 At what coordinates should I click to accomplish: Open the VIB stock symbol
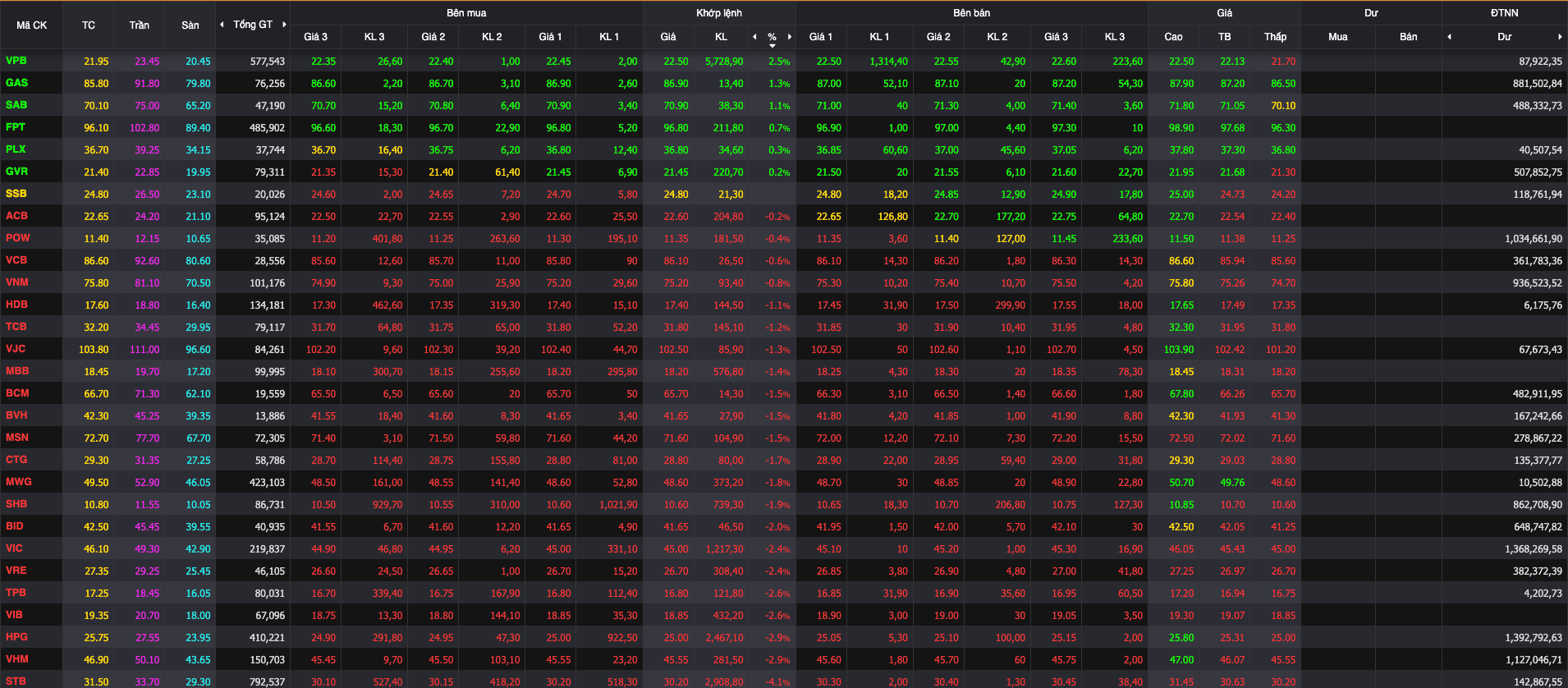pyautogui.click(x=14, y=615)
